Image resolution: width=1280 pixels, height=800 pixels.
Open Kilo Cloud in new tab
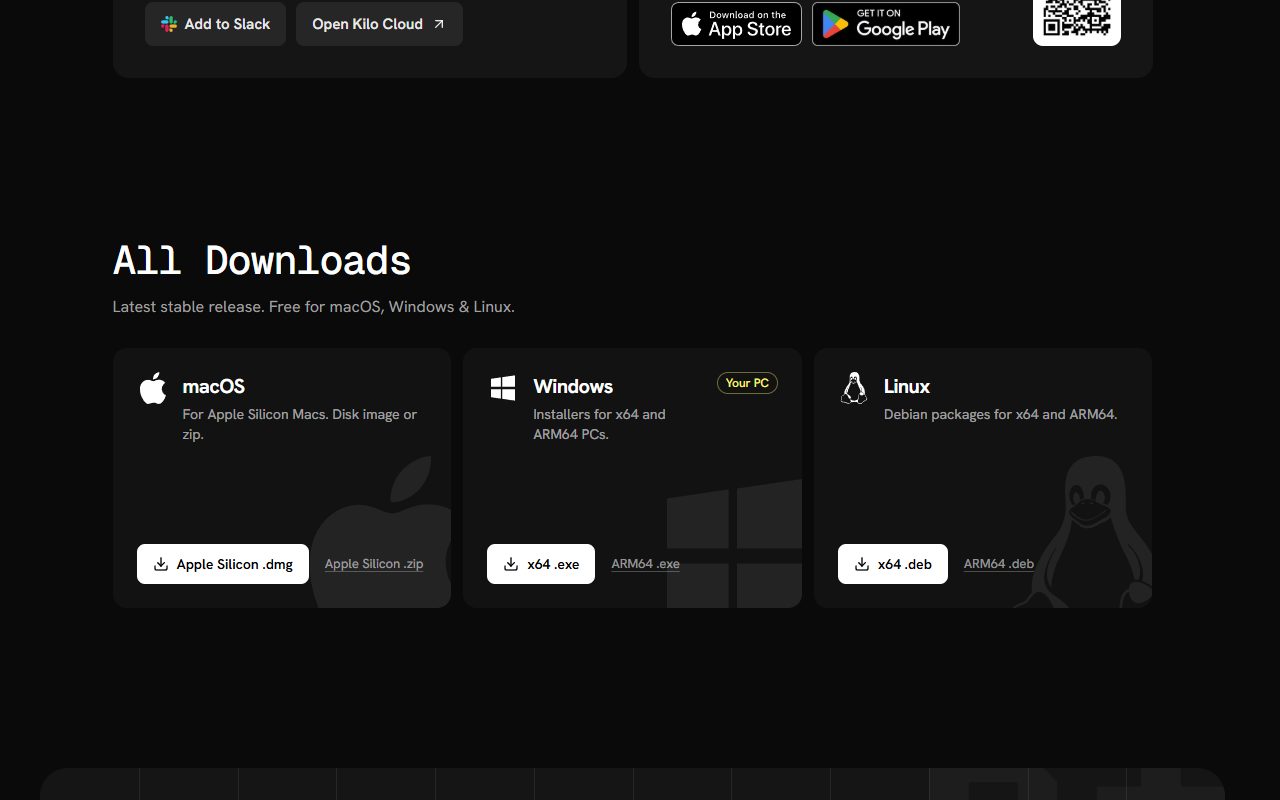pos(379,24)
